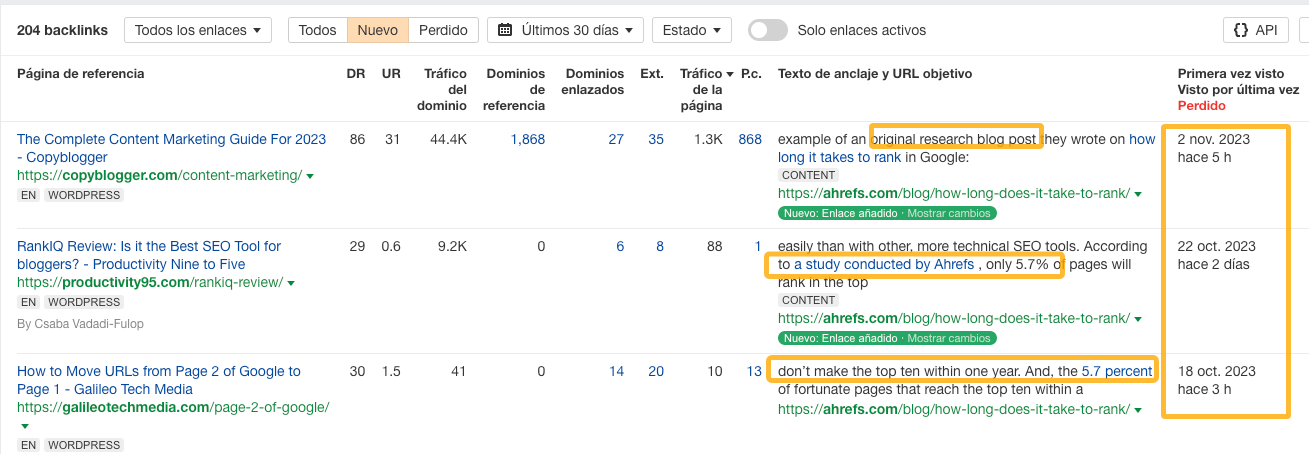Open ahrefs.com target URL in RankIQ row
Image resolution: width=1309 pixels, height=454 pixels.
tap(954, 318)
